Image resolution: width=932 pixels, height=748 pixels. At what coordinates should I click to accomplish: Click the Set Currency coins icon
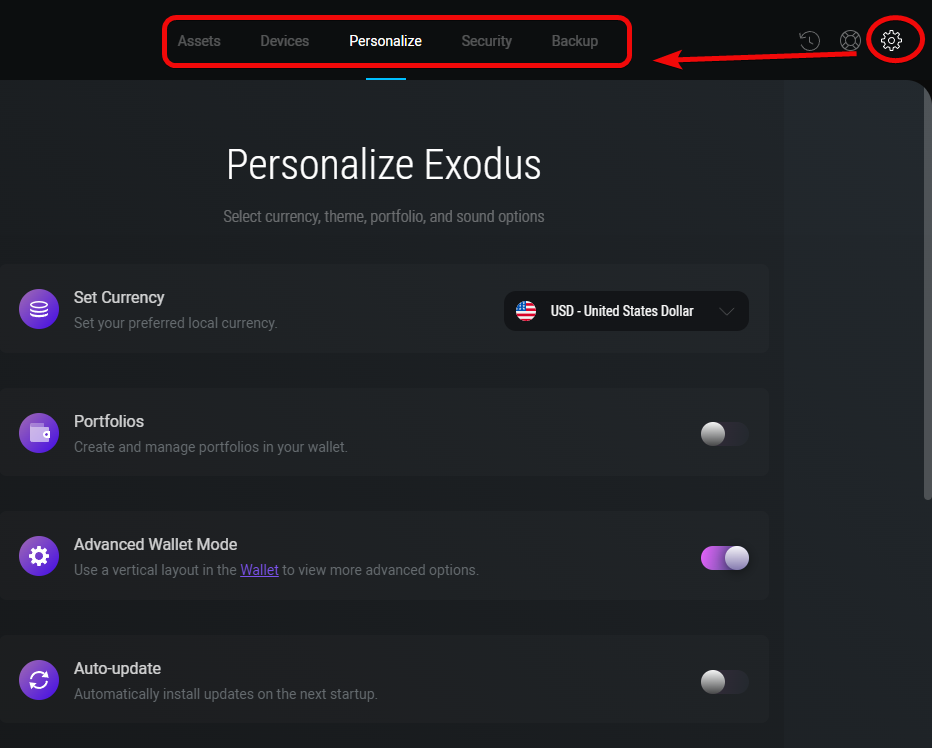point(39,309)
